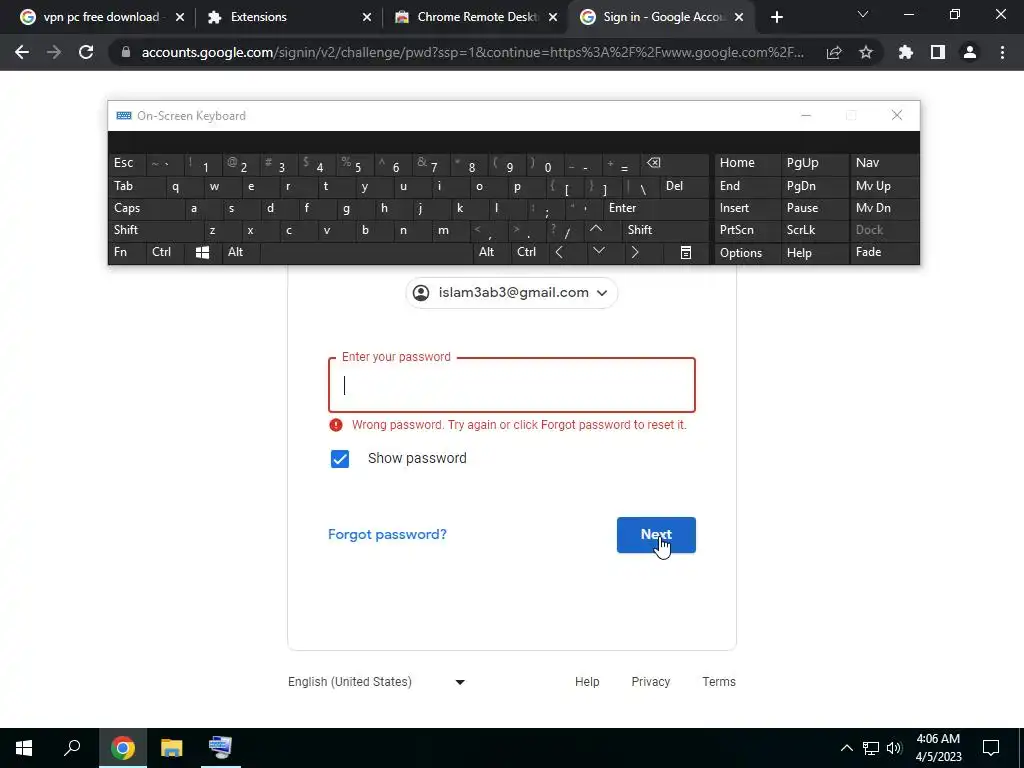Toggle the Fn key on keyboard

(x=127, y=253)
